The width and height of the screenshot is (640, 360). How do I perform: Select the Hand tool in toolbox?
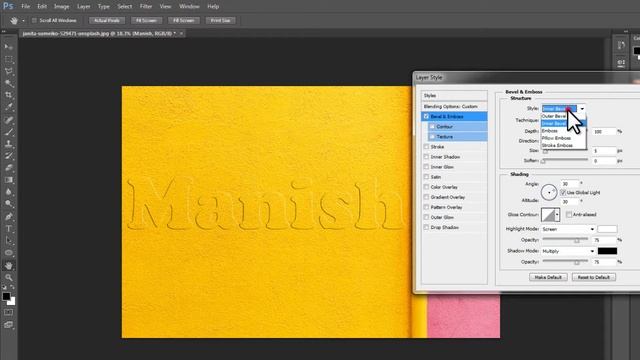click(x=9, y=266)
